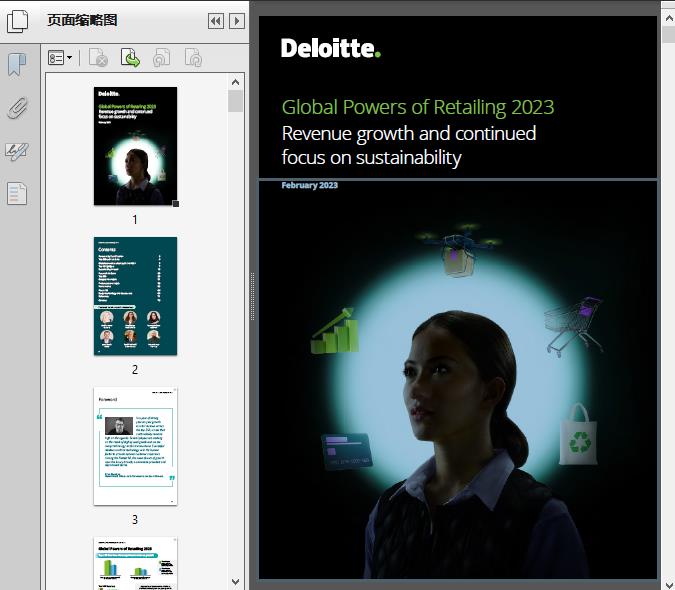Screen dimensions: 675x590
Task: Click the page number 3 label
Action: pos(135,520)
